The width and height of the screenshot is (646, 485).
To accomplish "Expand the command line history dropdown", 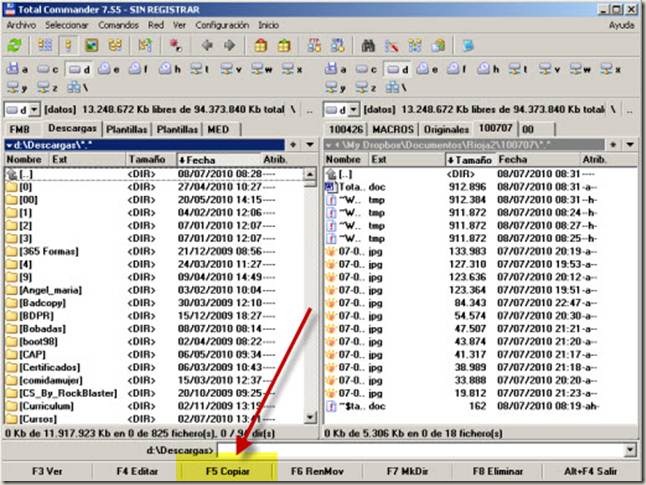I will pyautogui.click(x=630, y=450).
